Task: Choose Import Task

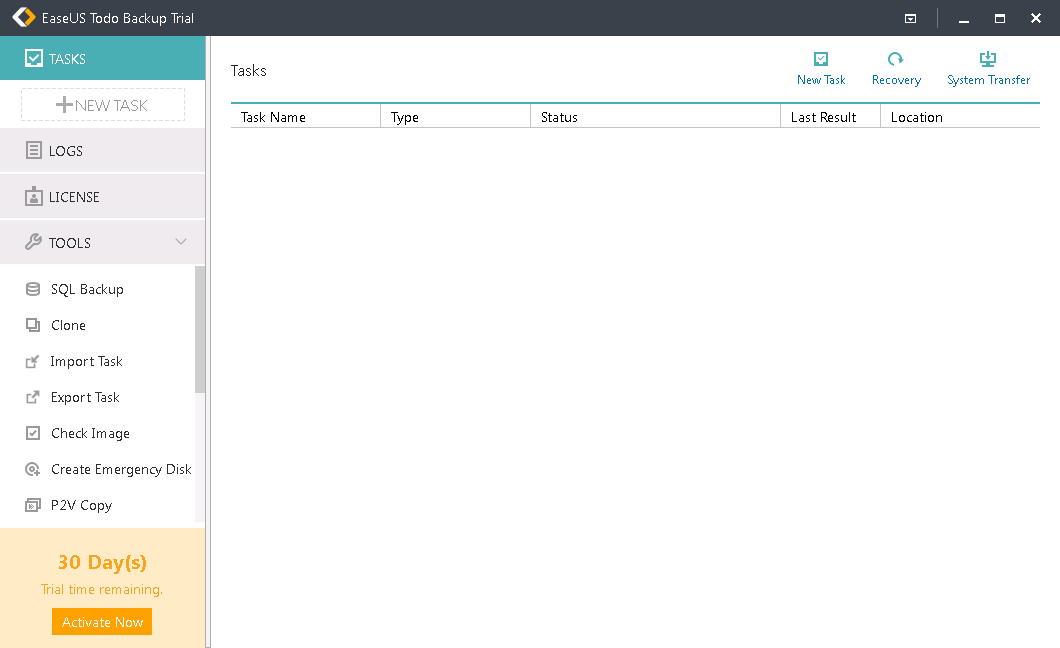Action: tap(87, 362)
